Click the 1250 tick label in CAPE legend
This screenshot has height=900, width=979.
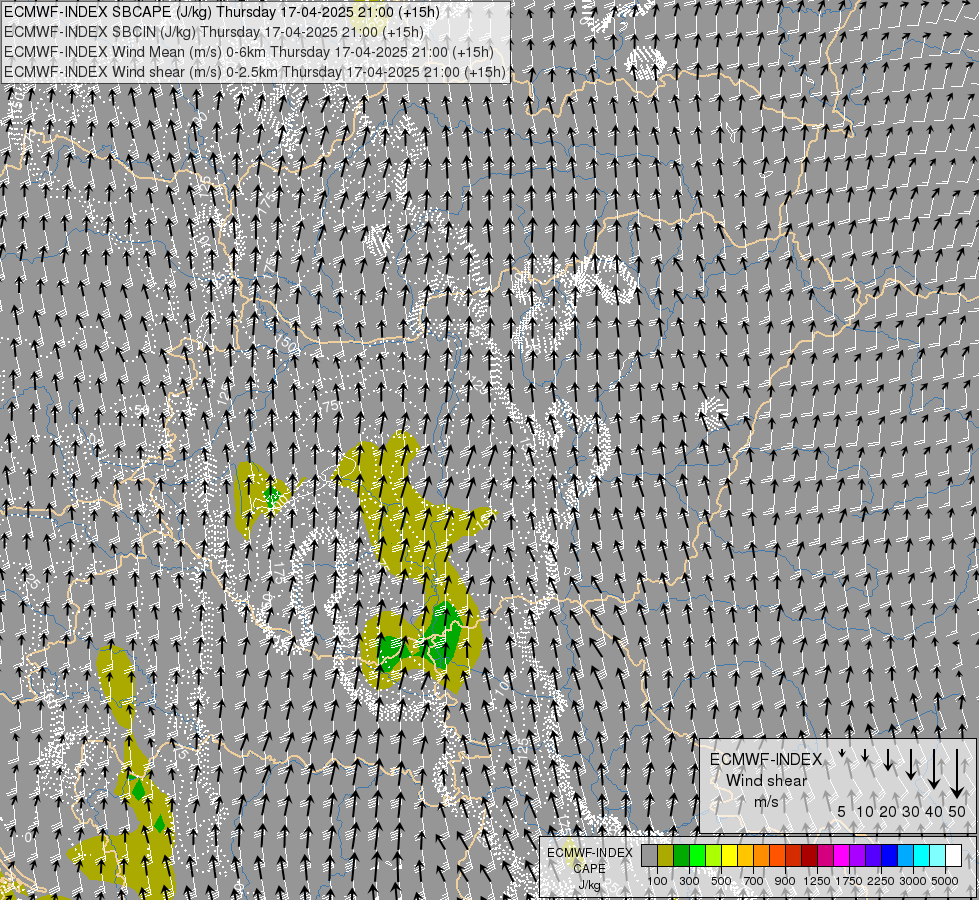click(817, 881)
